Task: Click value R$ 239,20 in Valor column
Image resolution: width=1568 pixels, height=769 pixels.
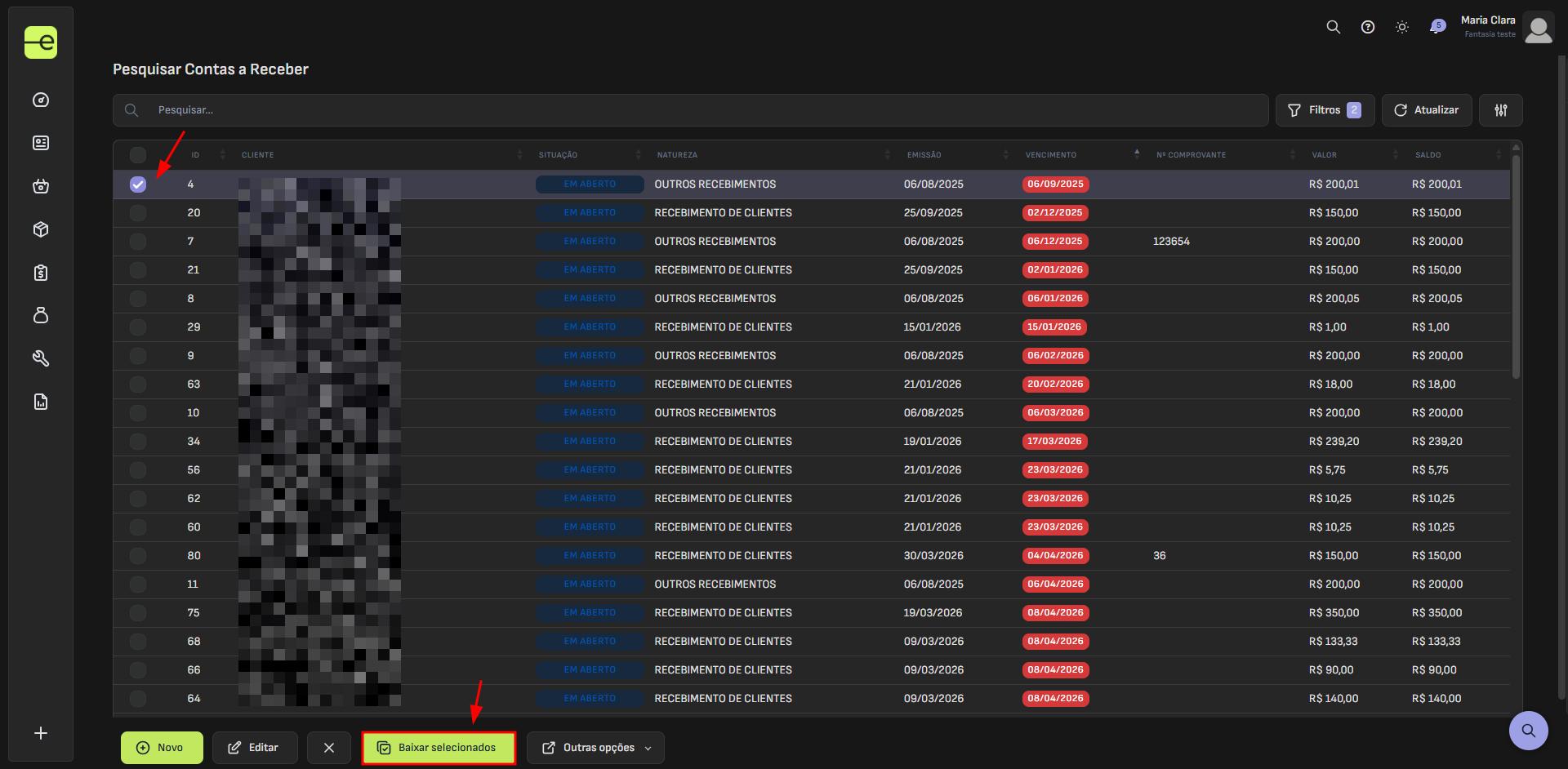Action: pos(1334,442)
